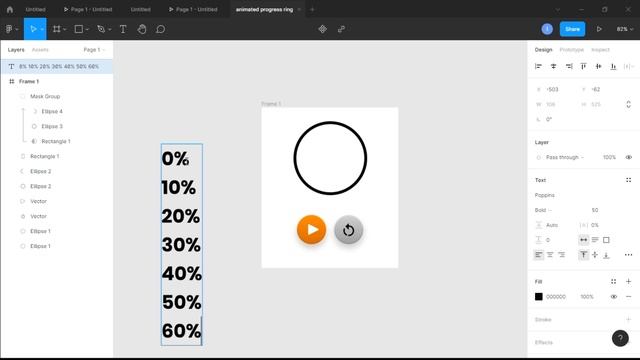This screenshot has height=360, width=640.
Task: Enable Auto height text resizing
Action: (x=595, y=240)
